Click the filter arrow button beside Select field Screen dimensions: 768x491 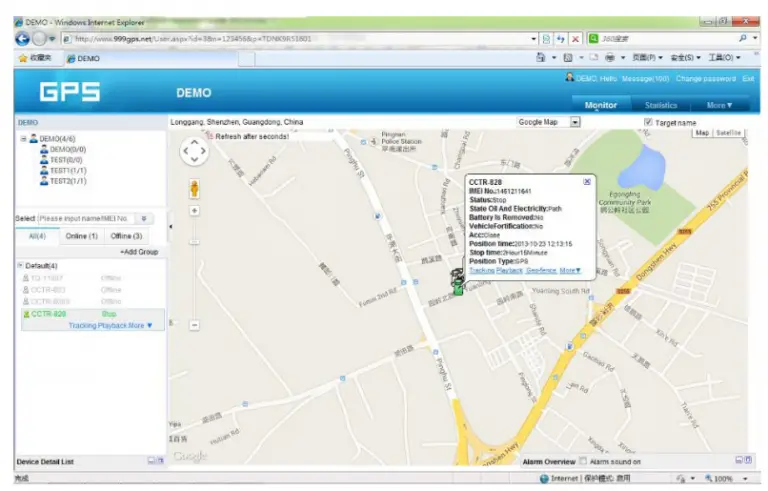(144, 219)
